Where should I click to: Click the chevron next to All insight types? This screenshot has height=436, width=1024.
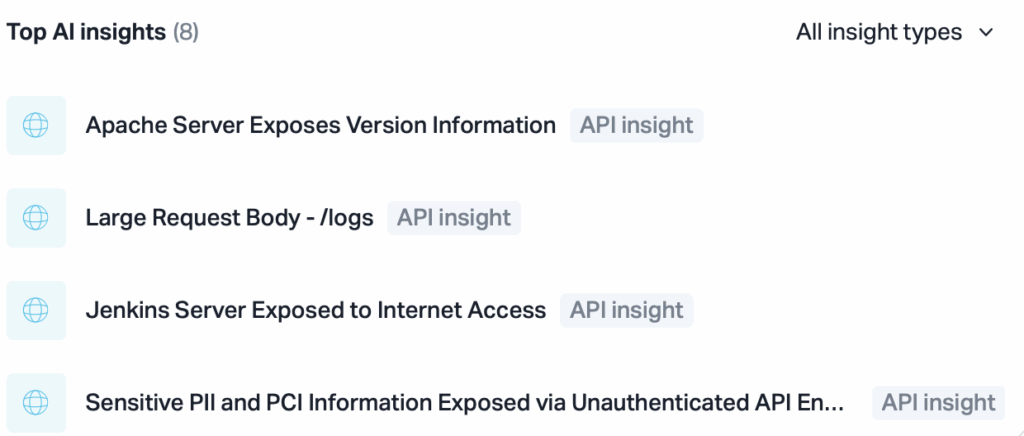986,33
